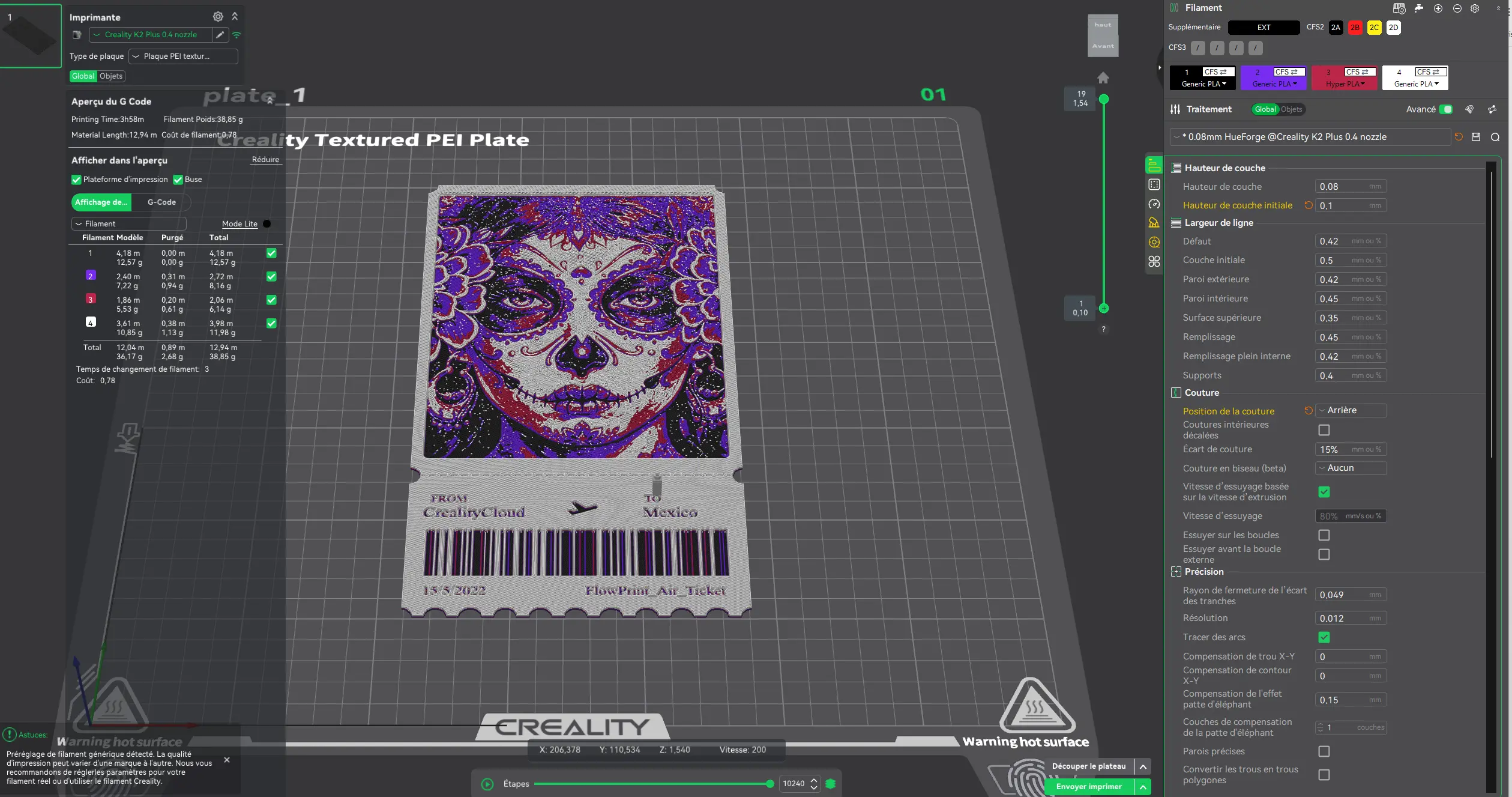Click the top layer slider handle
The image size is (1512, 797).
[1104, 99]
